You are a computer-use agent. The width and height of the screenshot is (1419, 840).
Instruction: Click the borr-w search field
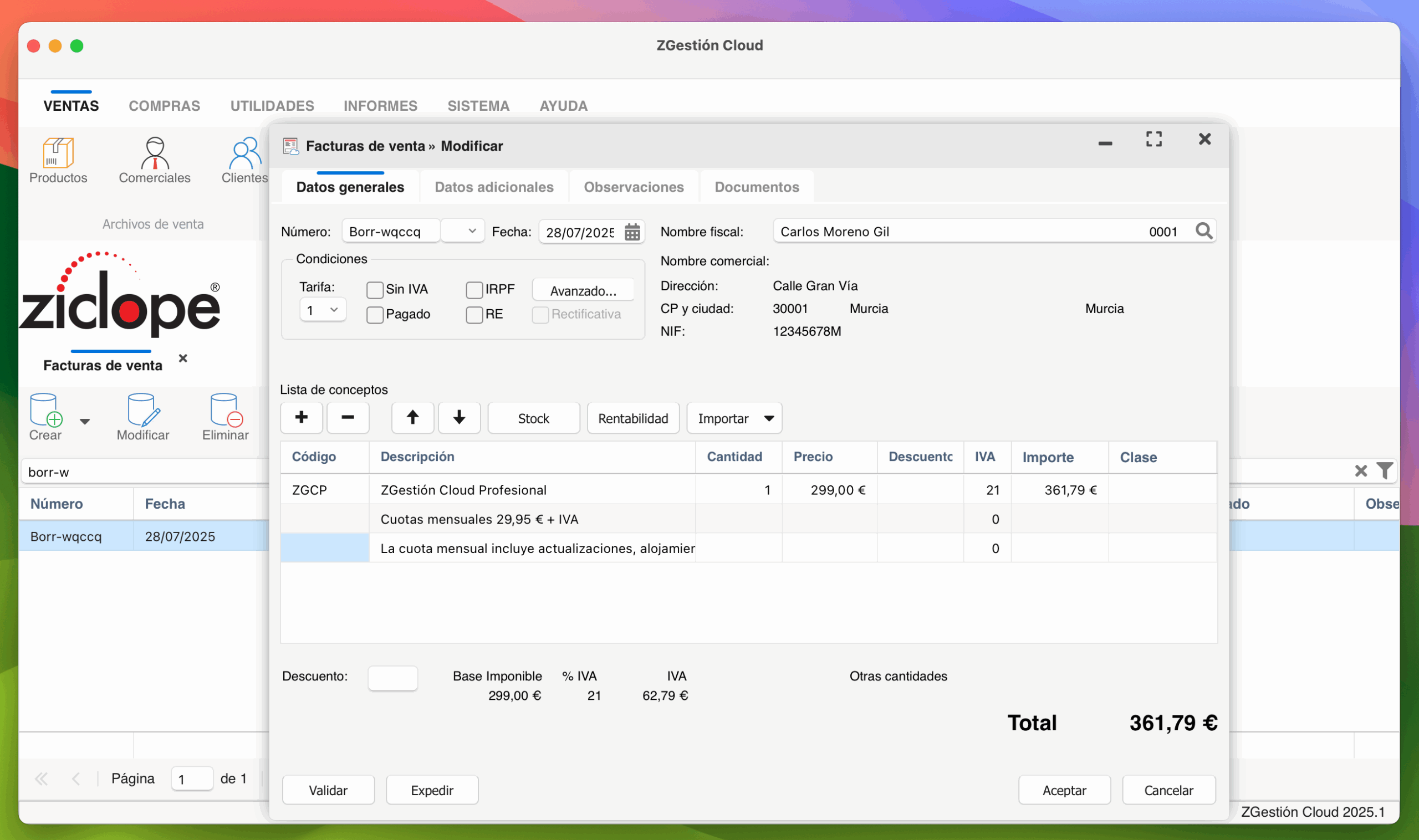[145, 472]
